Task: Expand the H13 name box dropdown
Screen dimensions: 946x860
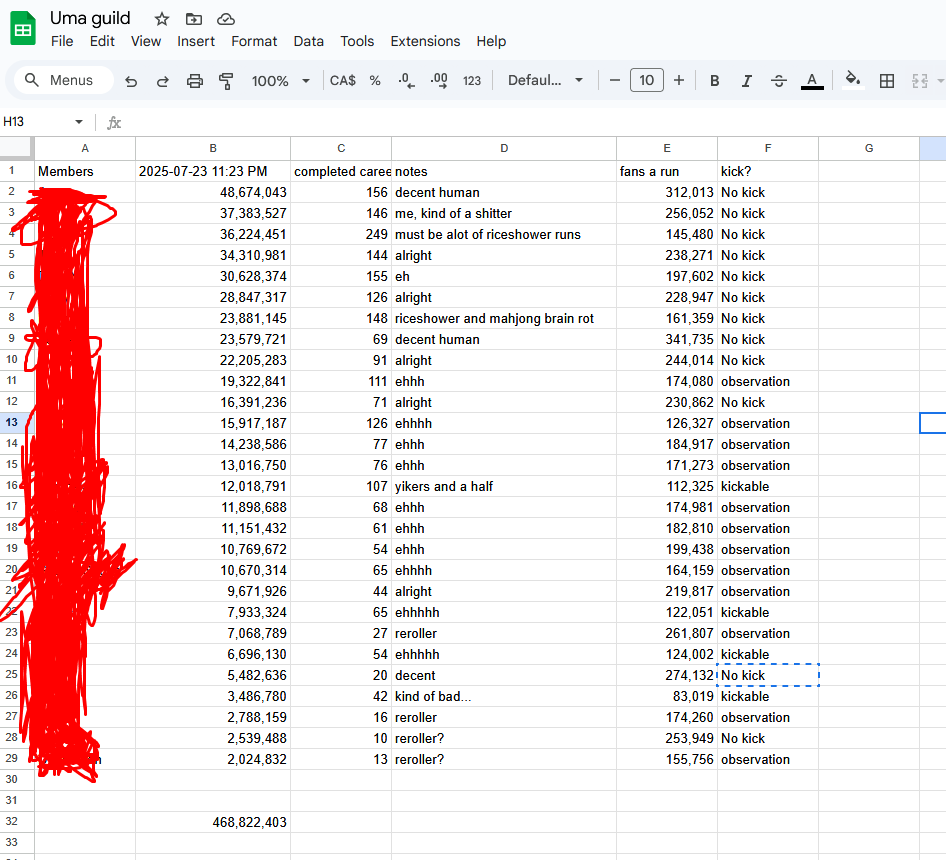Action: click(78, 122)
